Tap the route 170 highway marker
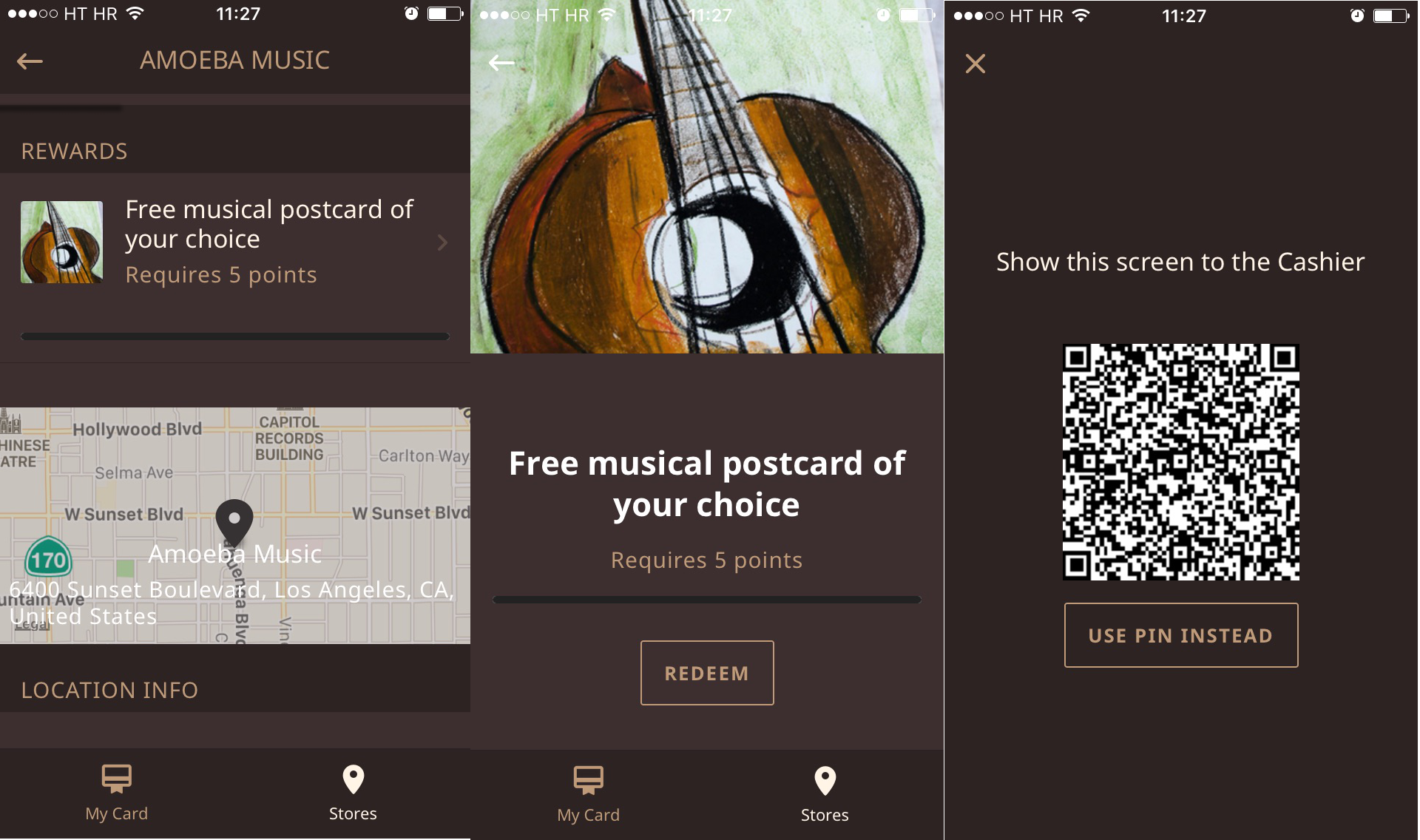Image resolution: width=1420 pixels, height=840 pixels. pos(49,558)
